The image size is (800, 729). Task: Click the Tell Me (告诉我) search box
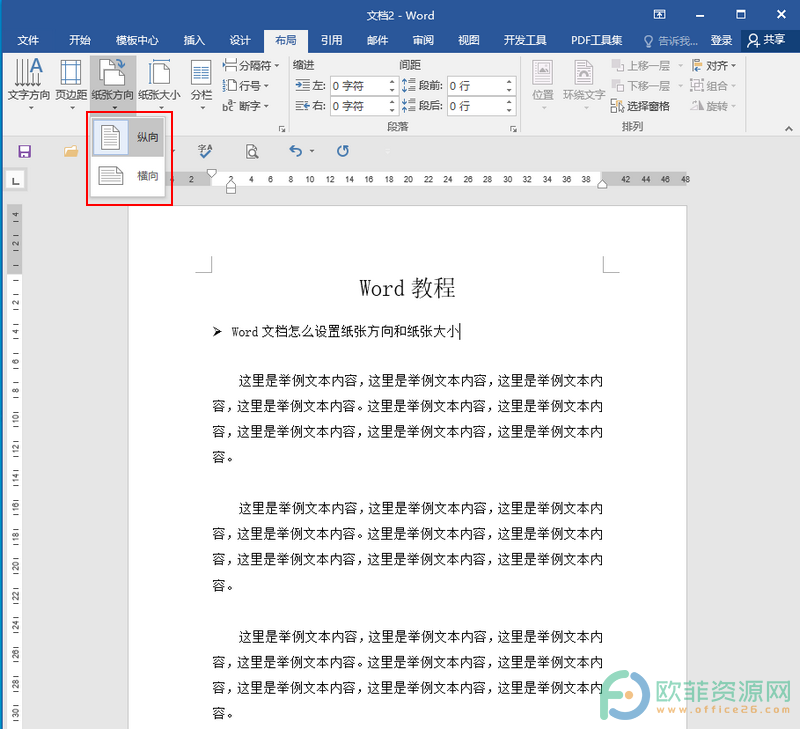671,41
